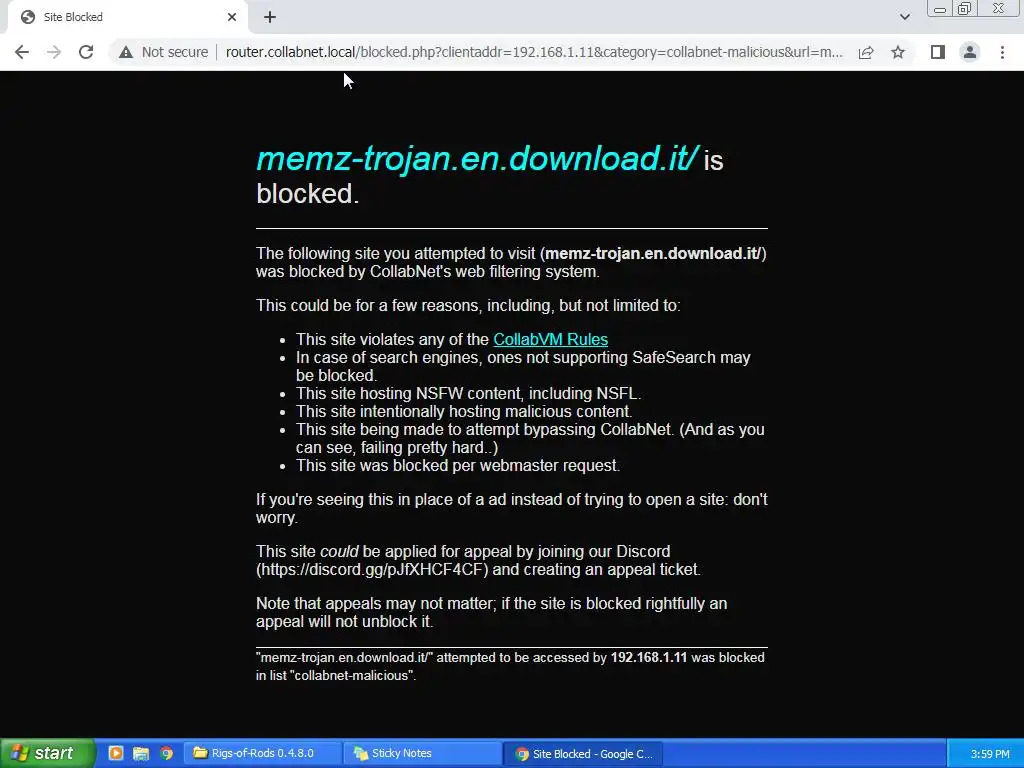Switch to Rigs-of-Rods 0.4.8.0 taskbar window
The height and width of the screenshot is (768, 1024).
click(262, 753)
